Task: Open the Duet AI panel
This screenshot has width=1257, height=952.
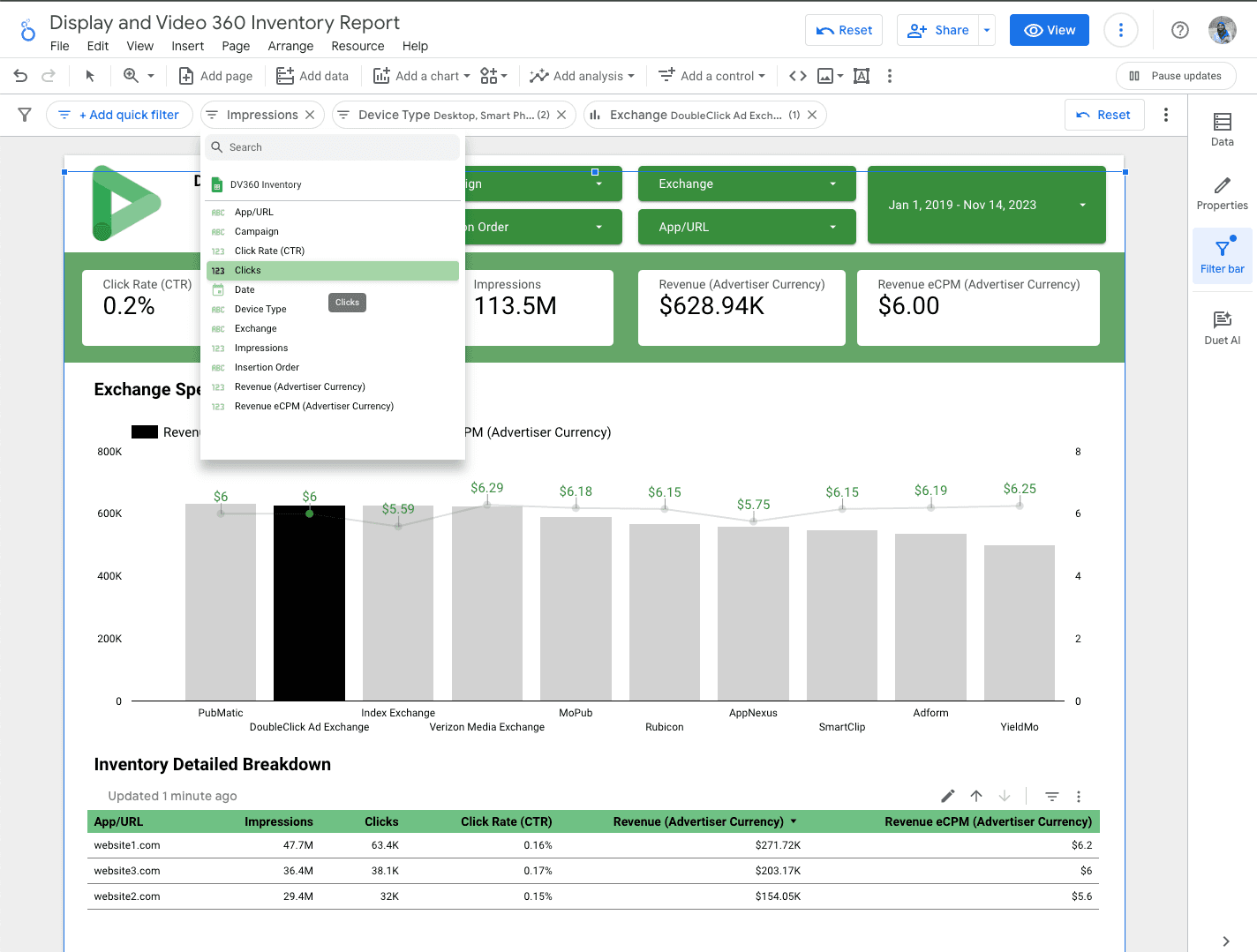Action: tap(1223, 327)
